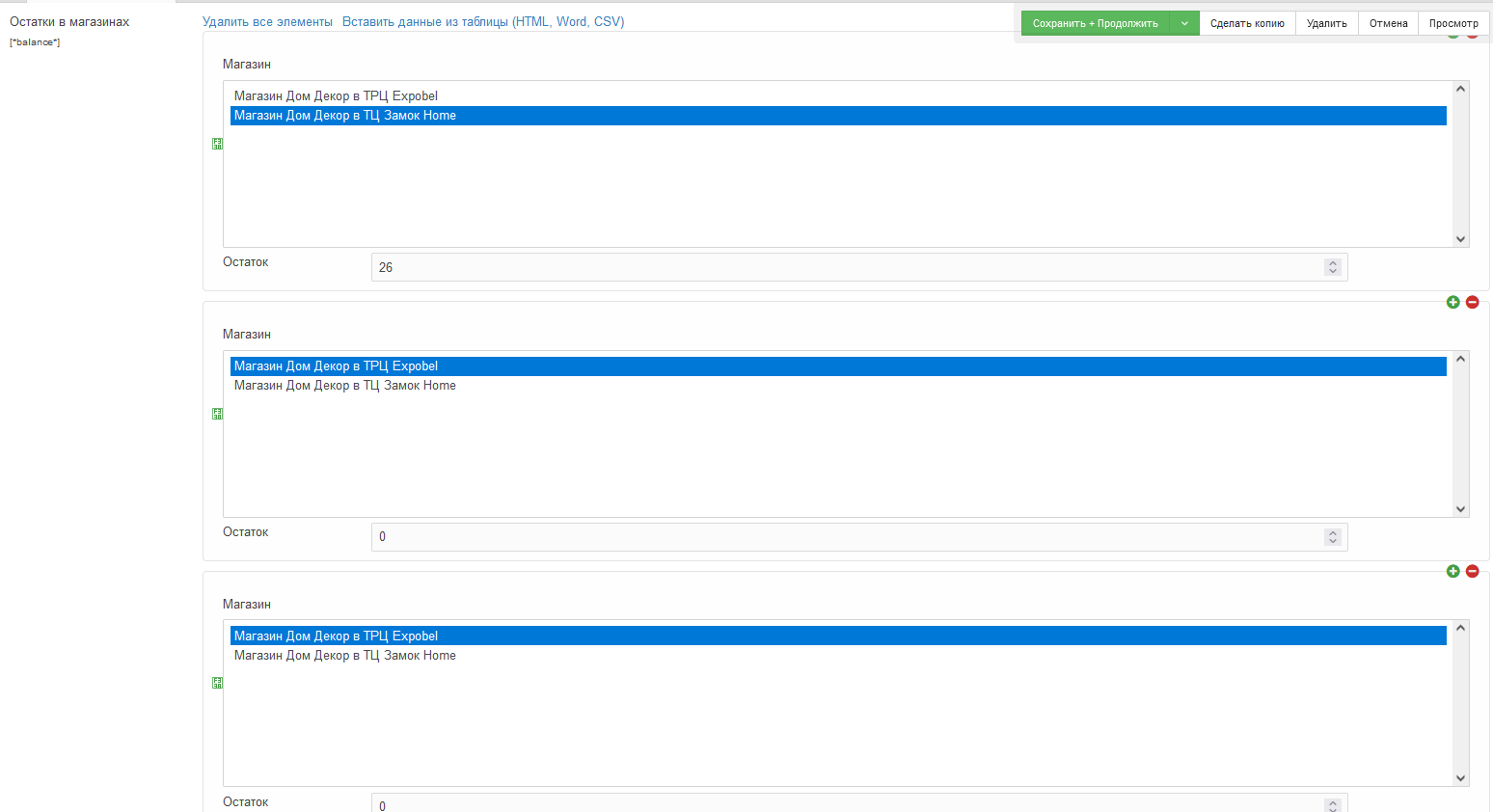Remove third store block with red minus icon
Image resolution: width=1493 pixels, height=812 pixels.
click(1472, 571)
